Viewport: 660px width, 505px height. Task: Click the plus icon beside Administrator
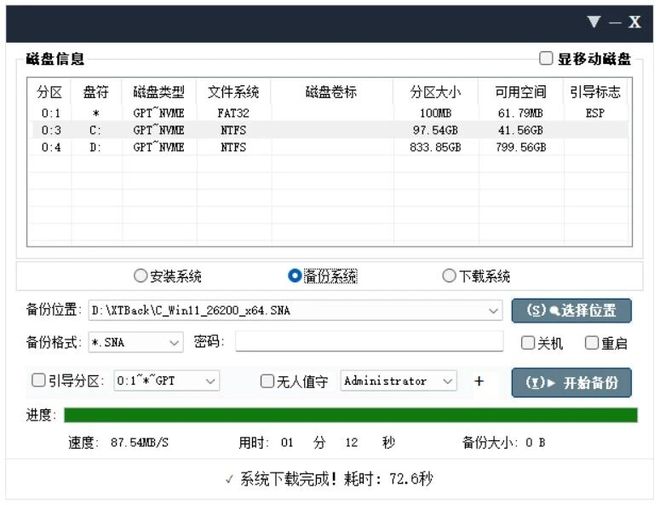tap(479, 381)
